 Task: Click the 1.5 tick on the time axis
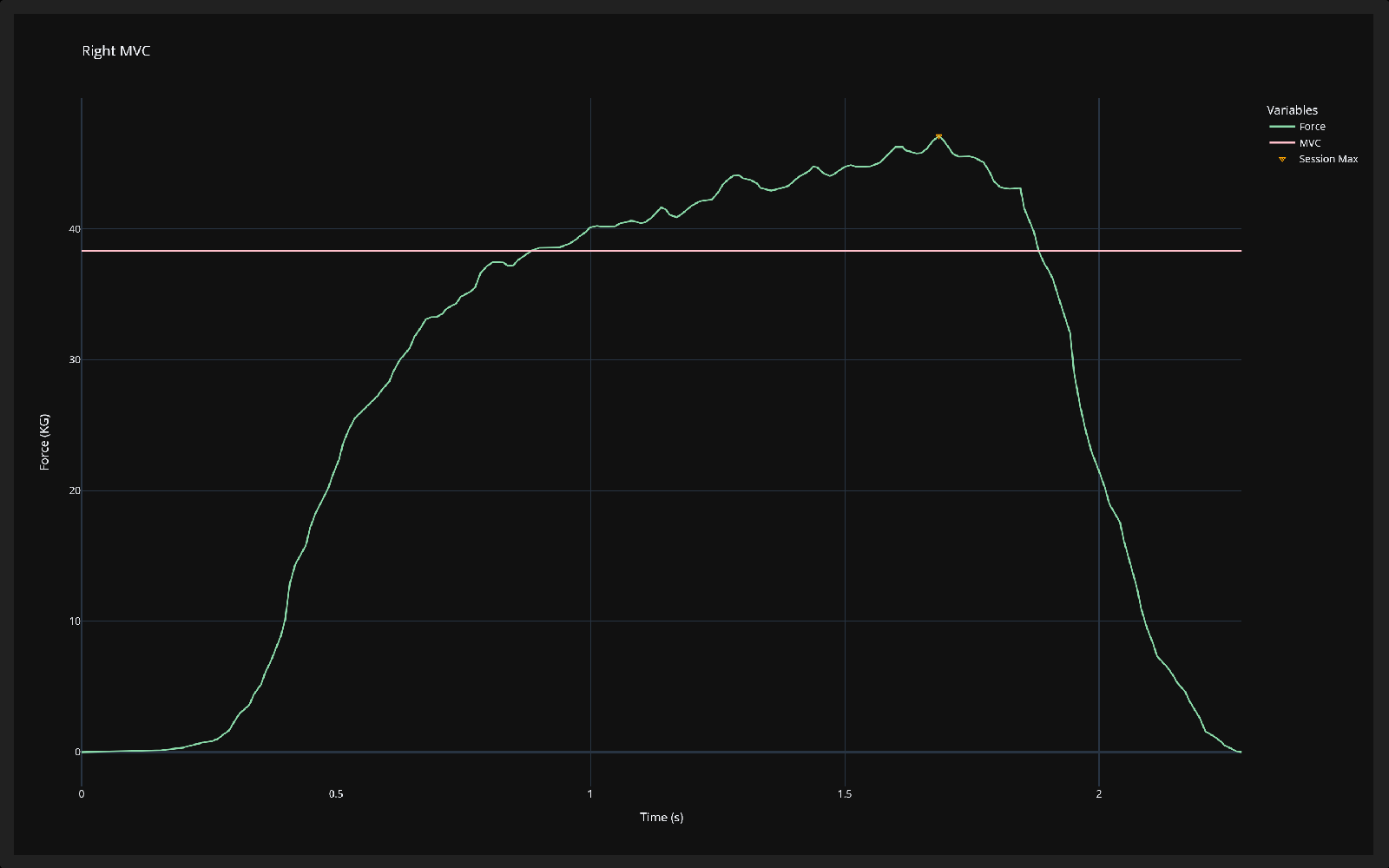tap(845, 794)
